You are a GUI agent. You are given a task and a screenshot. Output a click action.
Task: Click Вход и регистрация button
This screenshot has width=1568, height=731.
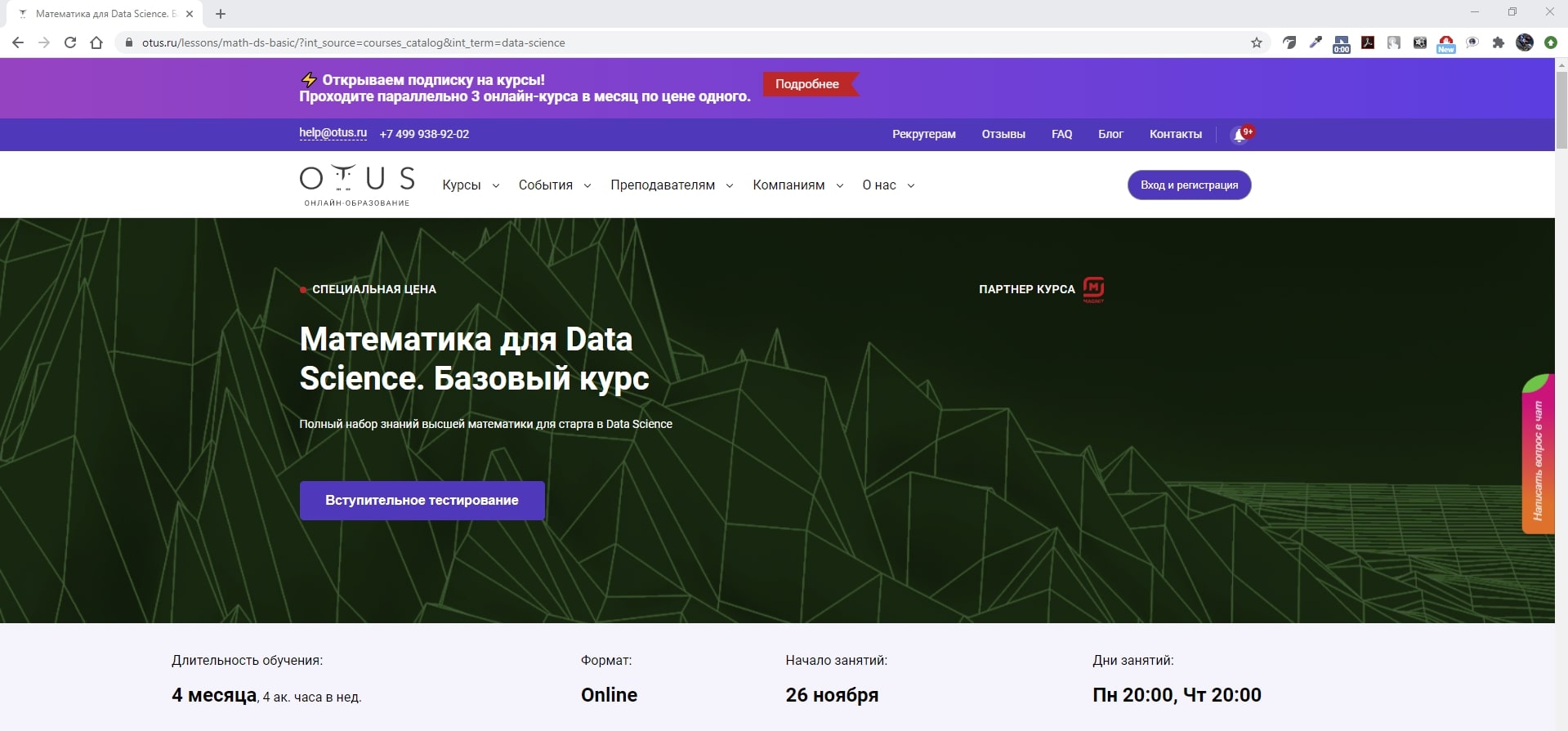1190,185
